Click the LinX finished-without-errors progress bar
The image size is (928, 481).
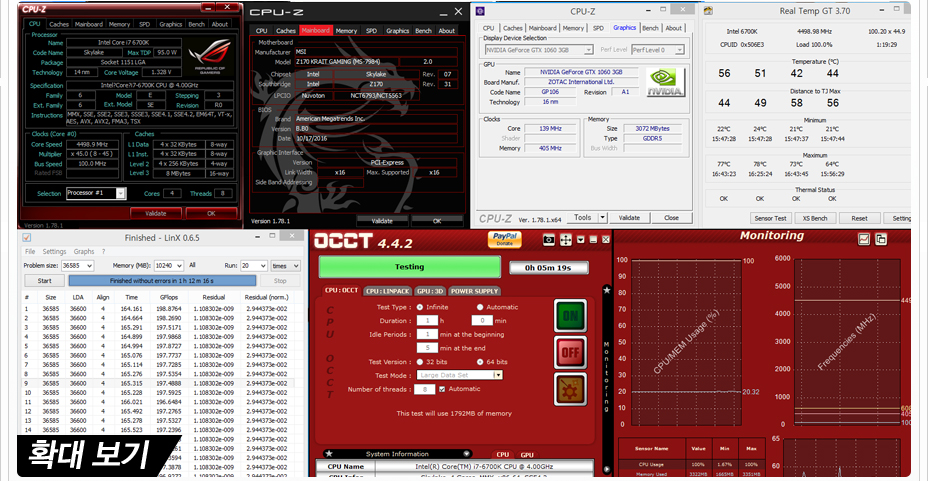click(162, 280)
